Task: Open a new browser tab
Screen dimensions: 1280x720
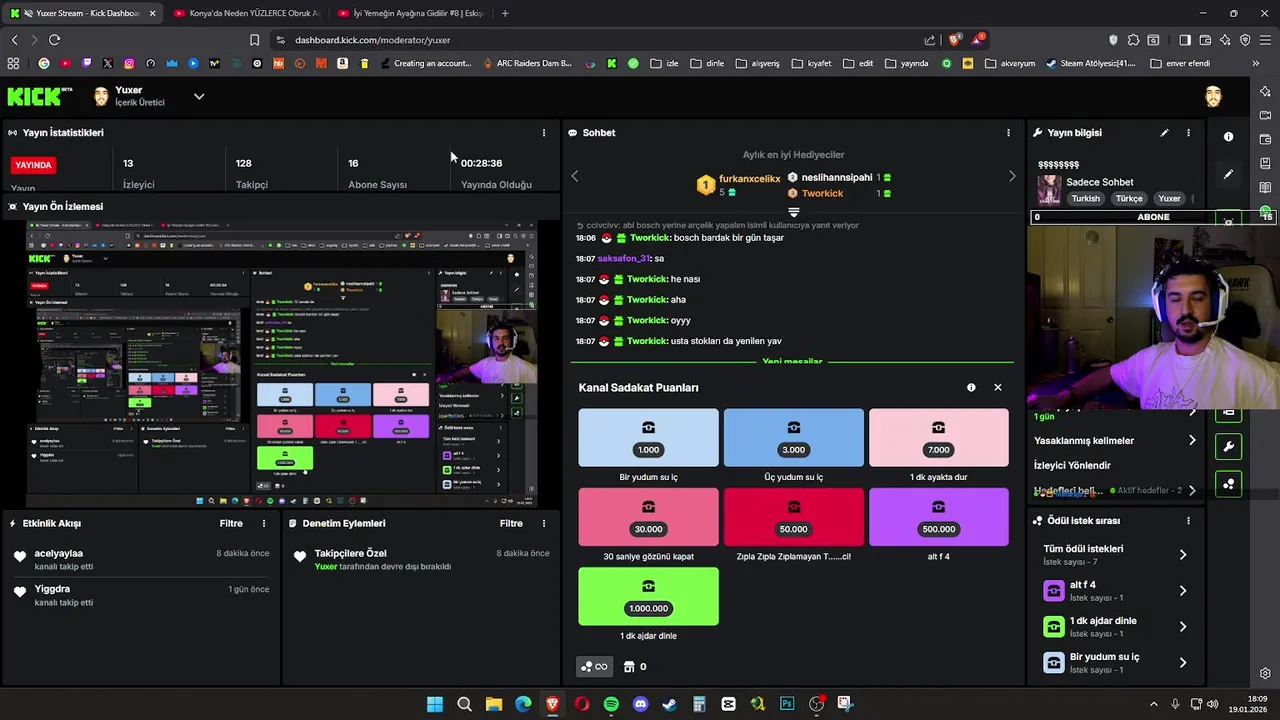Action: (505, 13)
